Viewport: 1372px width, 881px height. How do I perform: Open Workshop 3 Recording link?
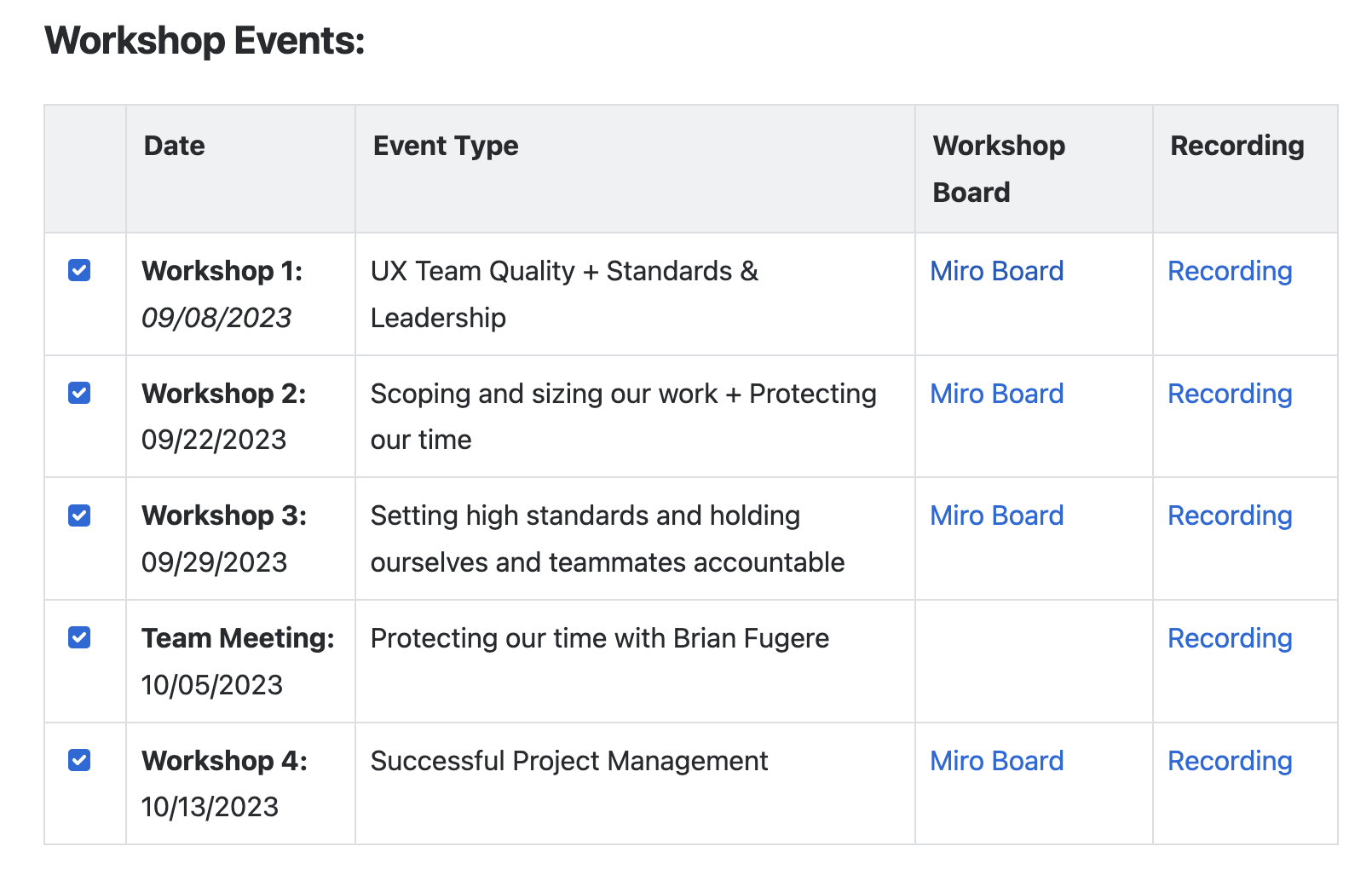1229,515
